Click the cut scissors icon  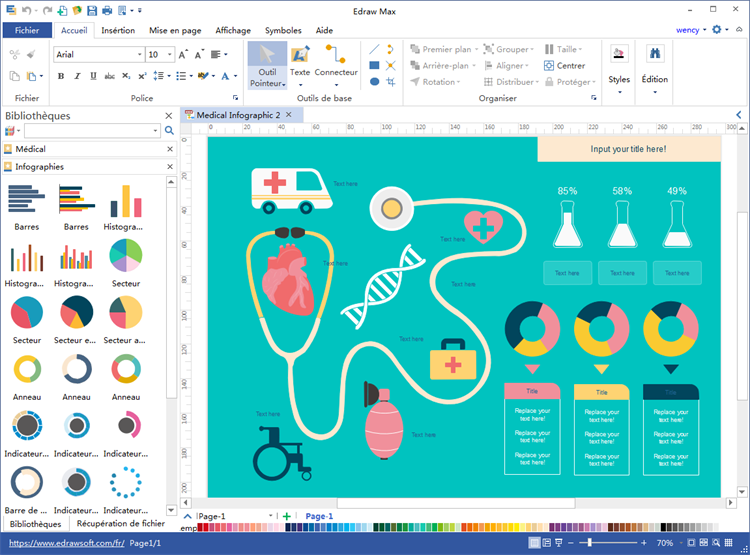click(x=15, y=55)
